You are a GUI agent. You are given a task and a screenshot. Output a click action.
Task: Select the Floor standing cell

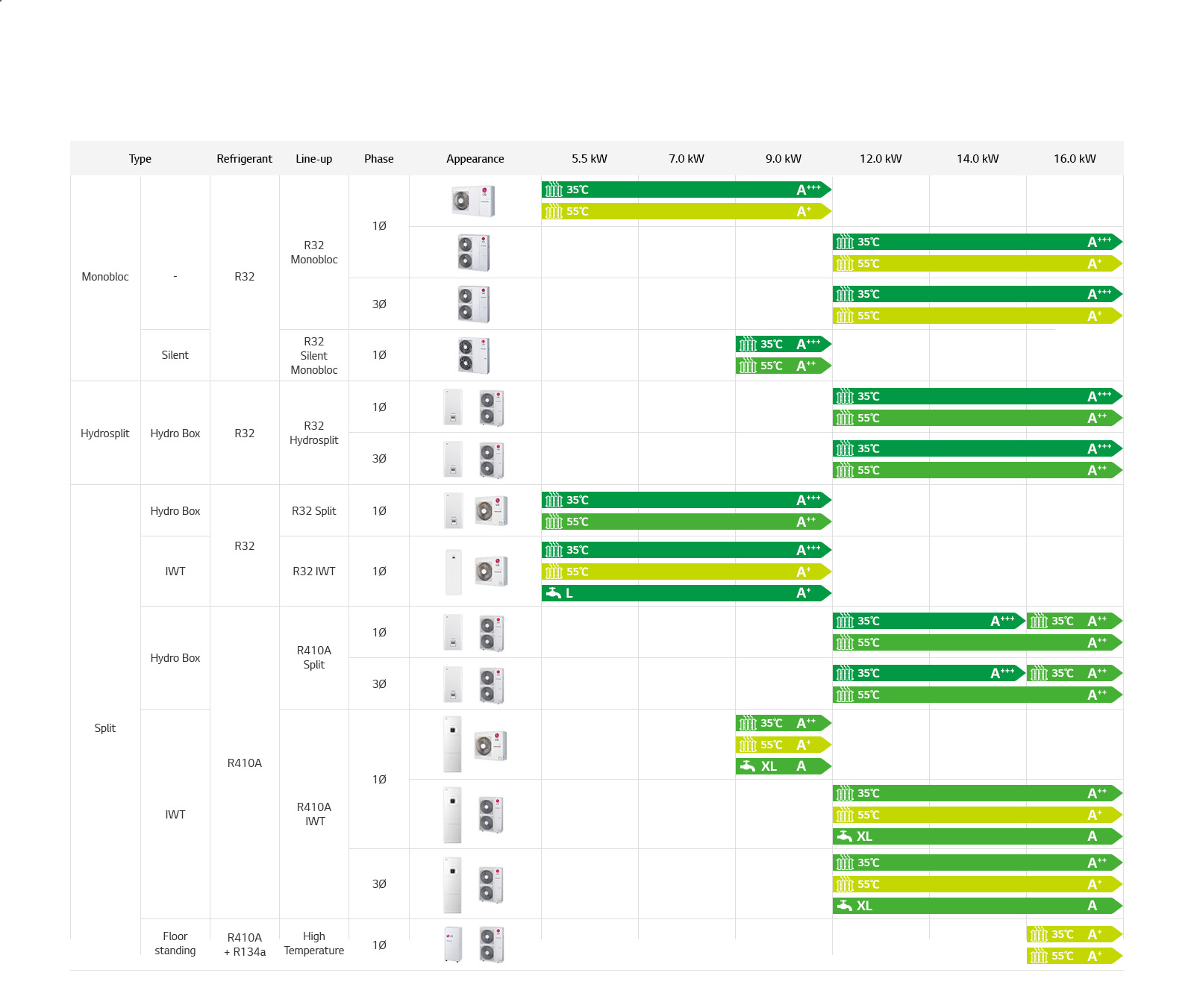pos(175,944)
